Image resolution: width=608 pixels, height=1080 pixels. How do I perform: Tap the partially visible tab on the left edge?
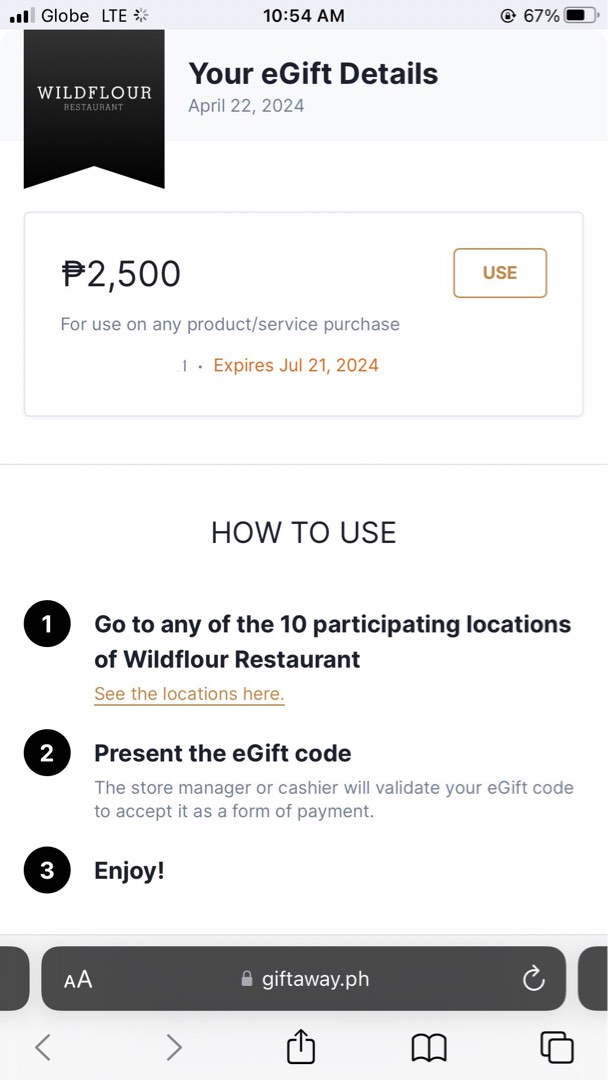click(x=10, y=979)
